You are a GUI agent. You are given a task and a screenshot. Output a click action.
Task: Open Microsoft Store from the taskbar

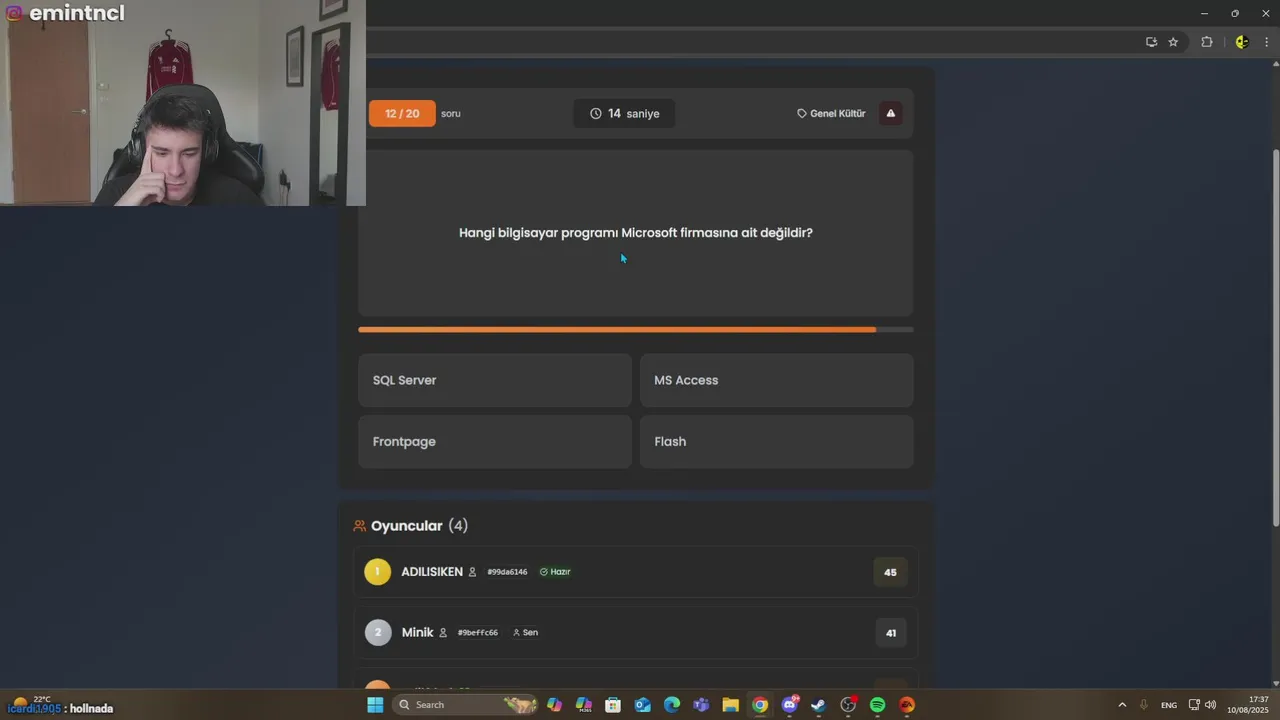pos(613,705)
